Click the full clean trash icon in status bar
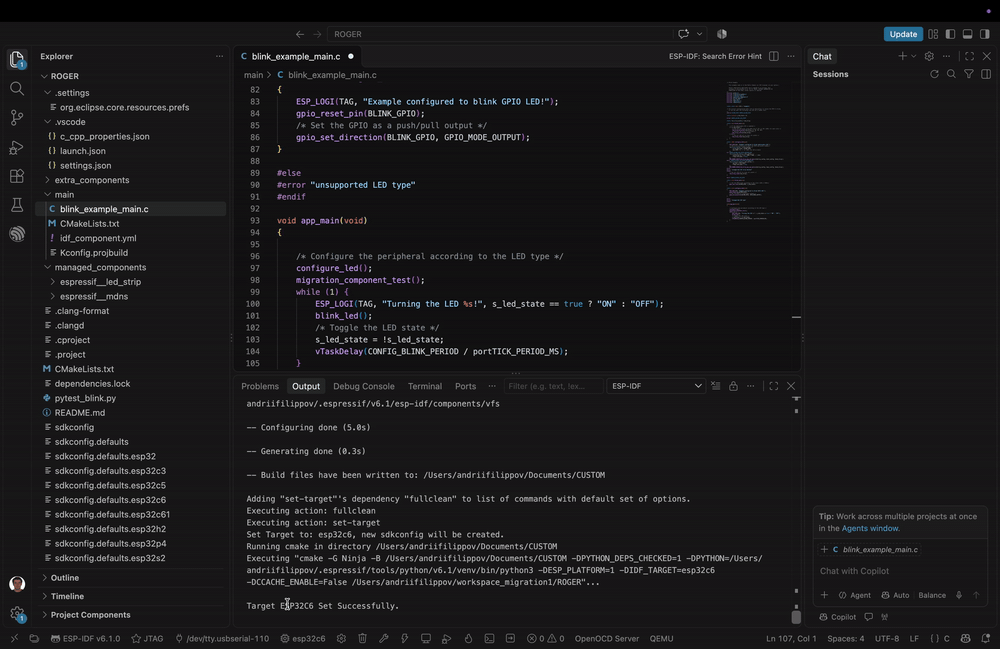The image size is (1000, 649). pyautogui.click(x=362, y=638)
